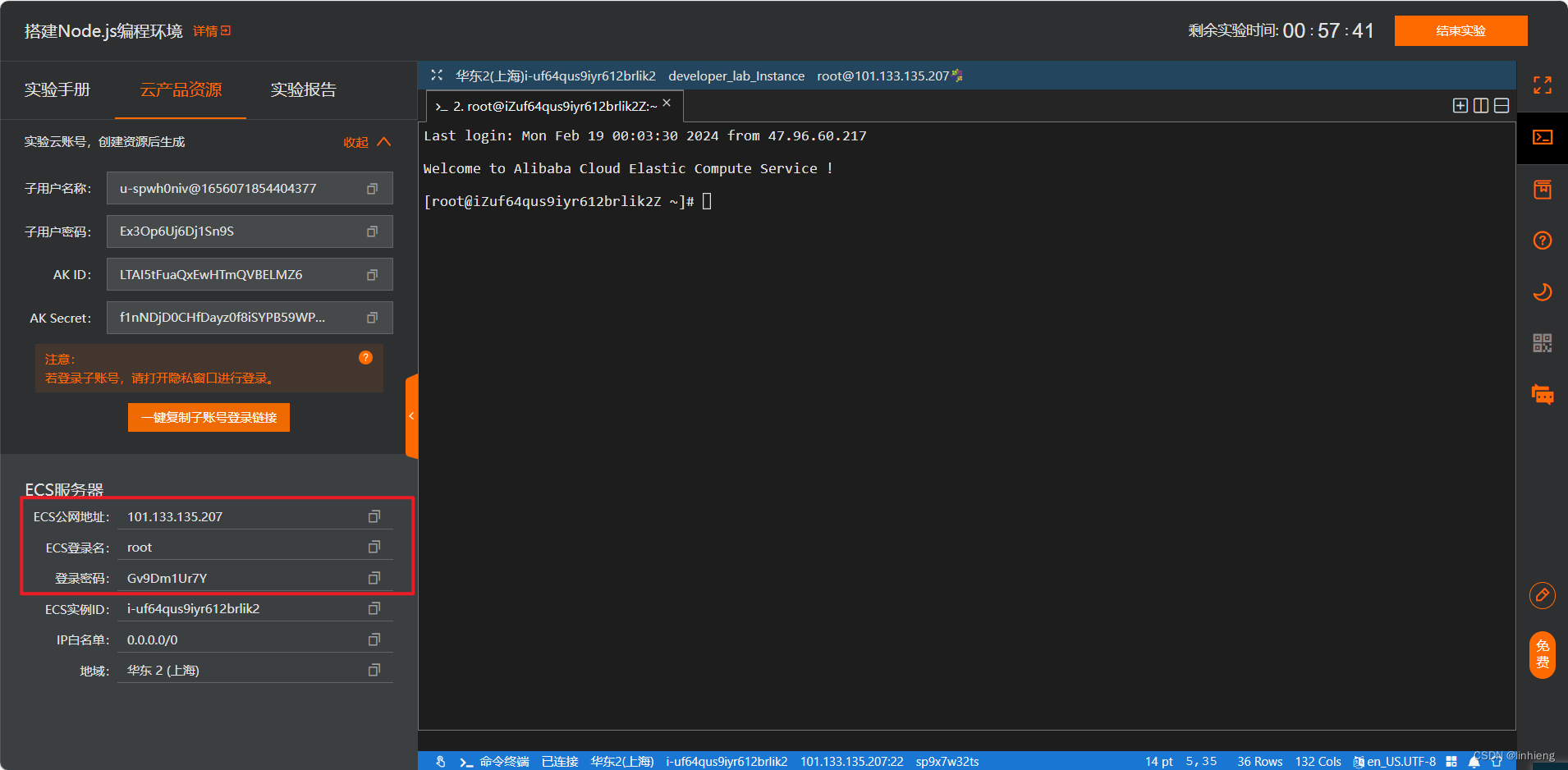This screenshot has height=770, width=1568.
Task: Copy the 登录密码 login password
Action: (374, 578)
